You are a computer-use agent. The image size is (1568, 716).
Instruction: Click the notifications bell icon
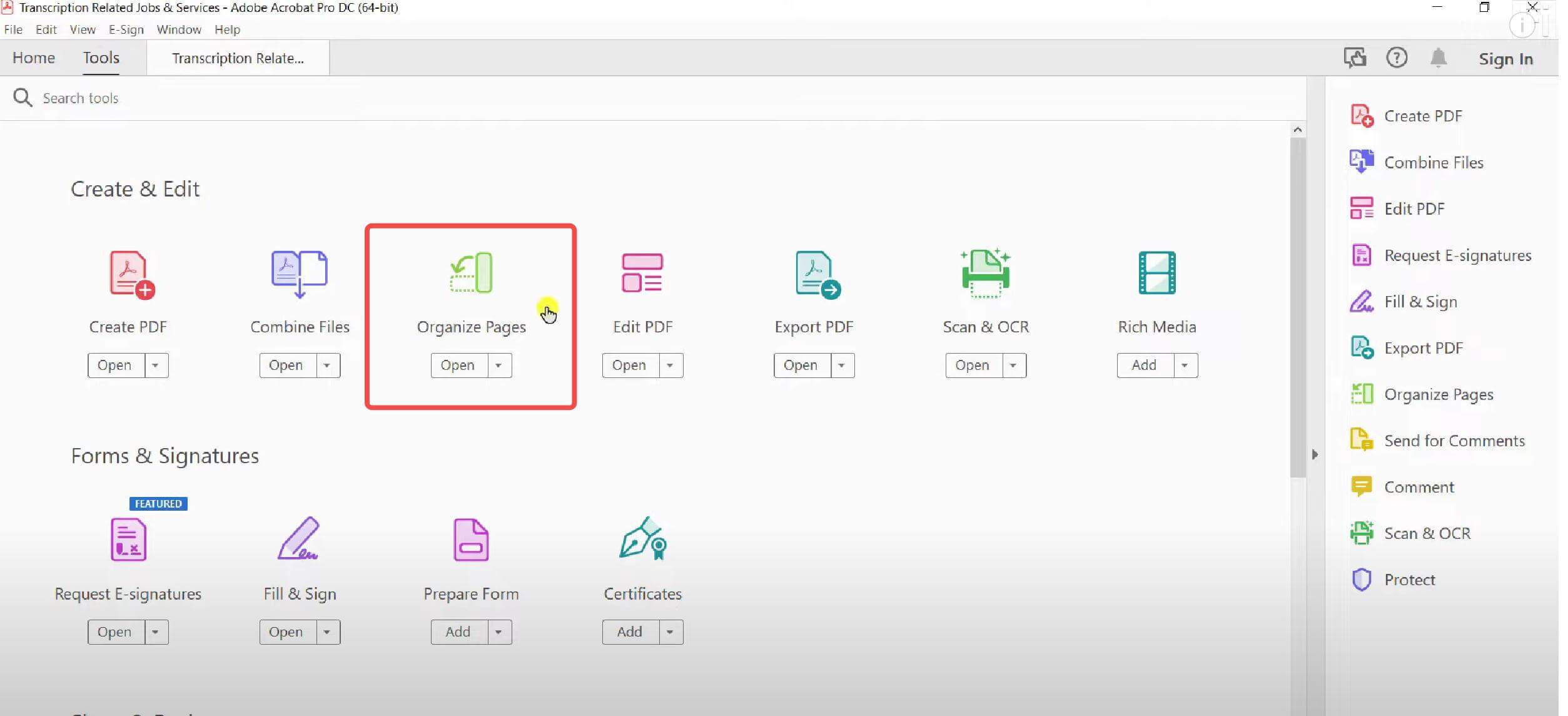(x=1438, y=58)
